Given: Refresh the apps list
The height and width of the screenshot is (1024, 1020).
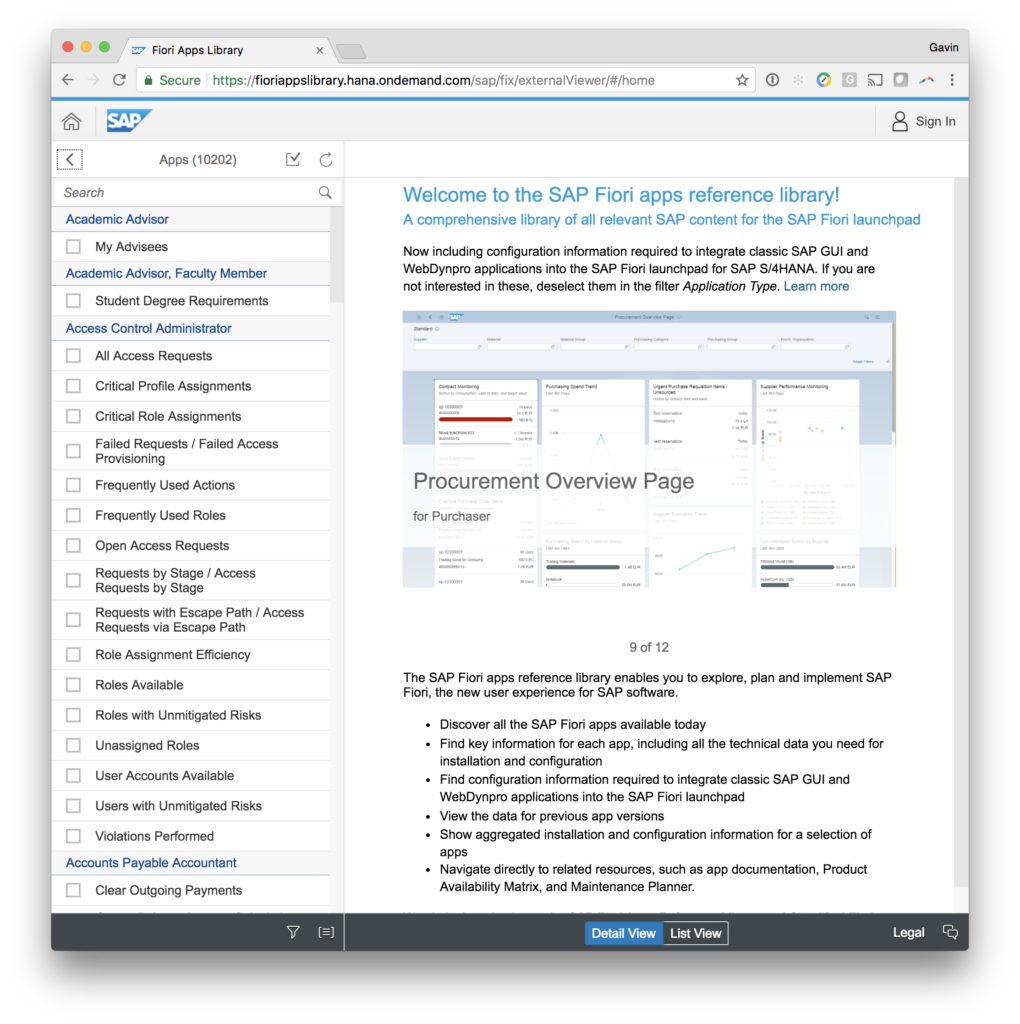Looking at the screenshot, I should pyautogui.click(x=326, y=159).
